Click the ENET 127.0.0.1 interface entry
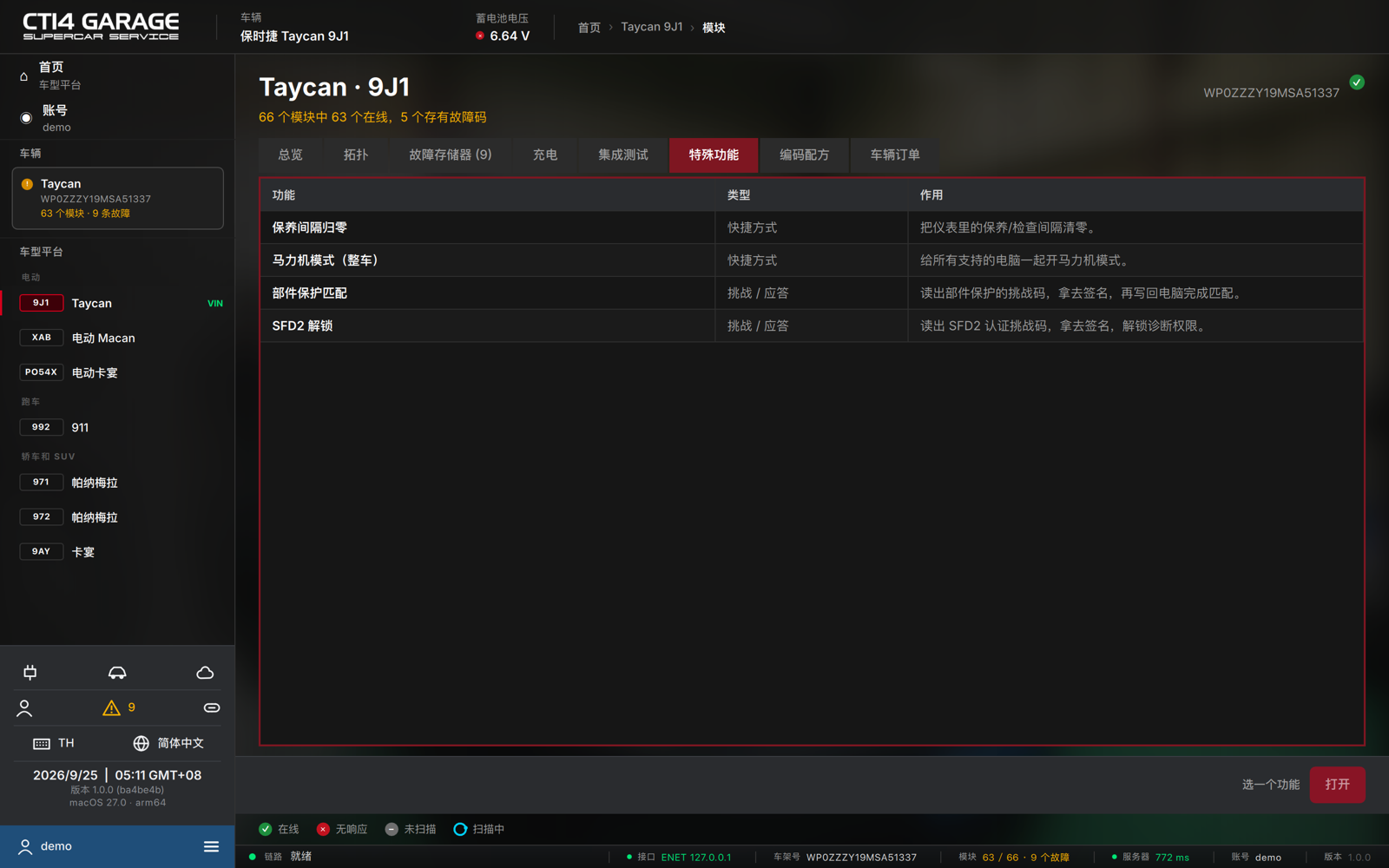Viewport: 1389px width, 868px height. click(x=696, y=858)
